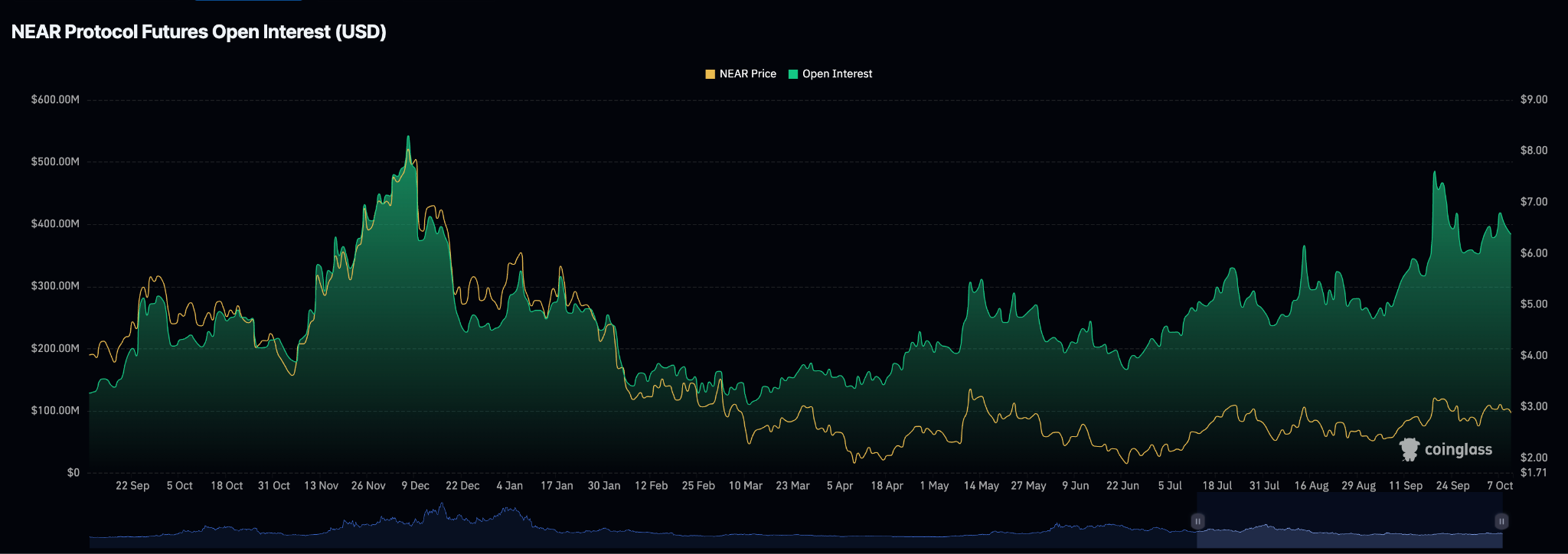Screen dimensions: 1568x554
Task: Click the tall green spike before 24 Sep
Action: click(x=1434, y=173)
